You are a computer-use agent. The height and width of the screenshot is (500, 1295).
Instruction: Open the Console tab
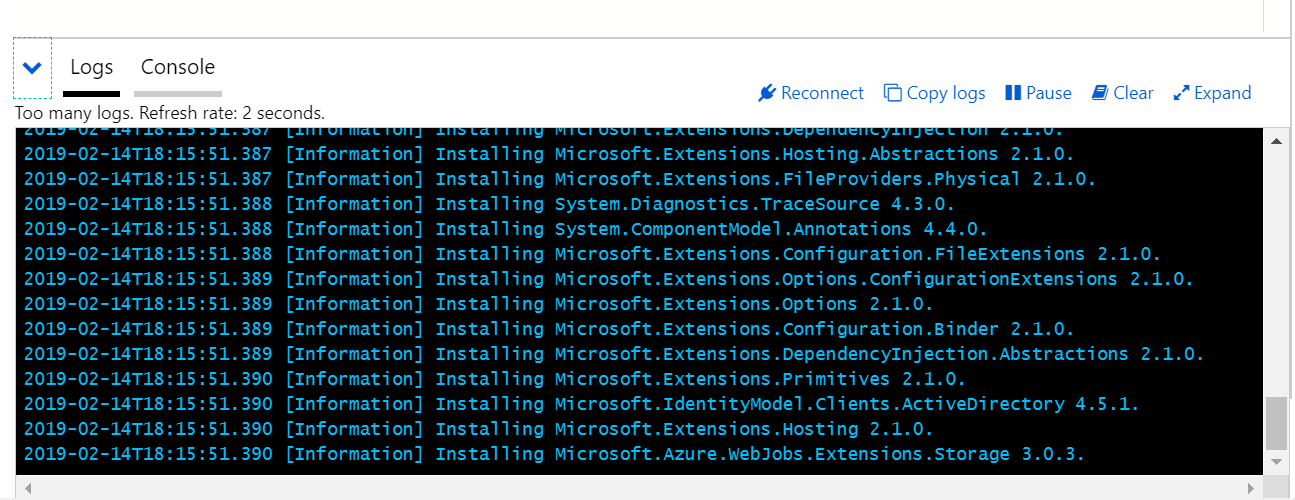[178, 68]
